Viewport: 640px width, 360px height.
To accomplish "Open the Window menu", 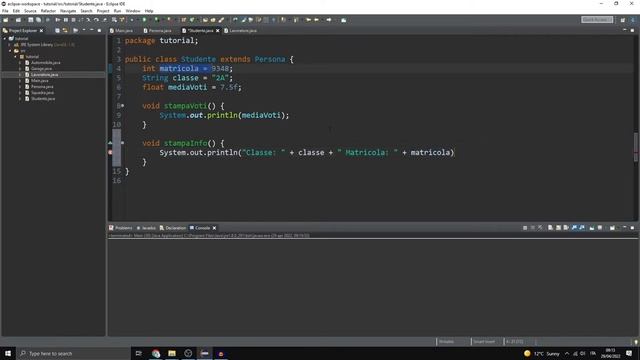I will click(x=133, y=11).
